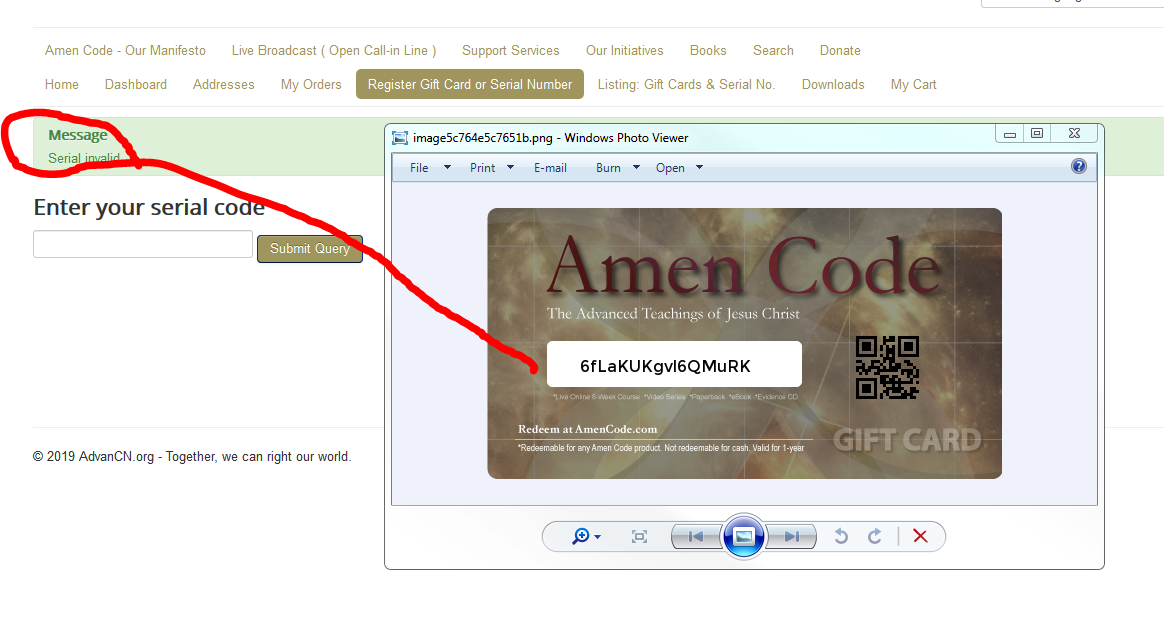Click the actual size fit icon

point(639,537)
